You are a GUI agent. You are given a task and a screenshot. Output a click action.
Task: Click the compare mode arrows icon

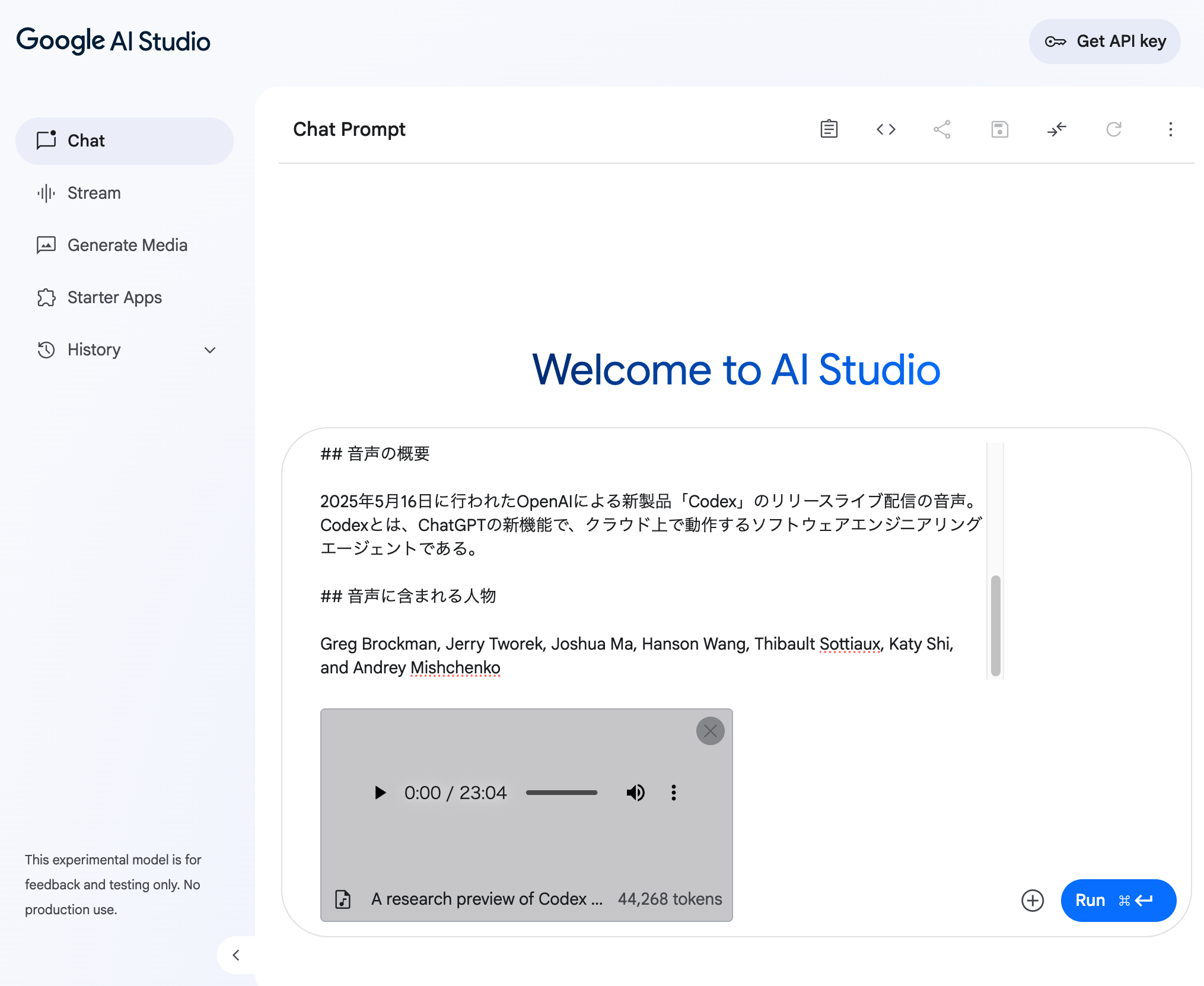1056,129
